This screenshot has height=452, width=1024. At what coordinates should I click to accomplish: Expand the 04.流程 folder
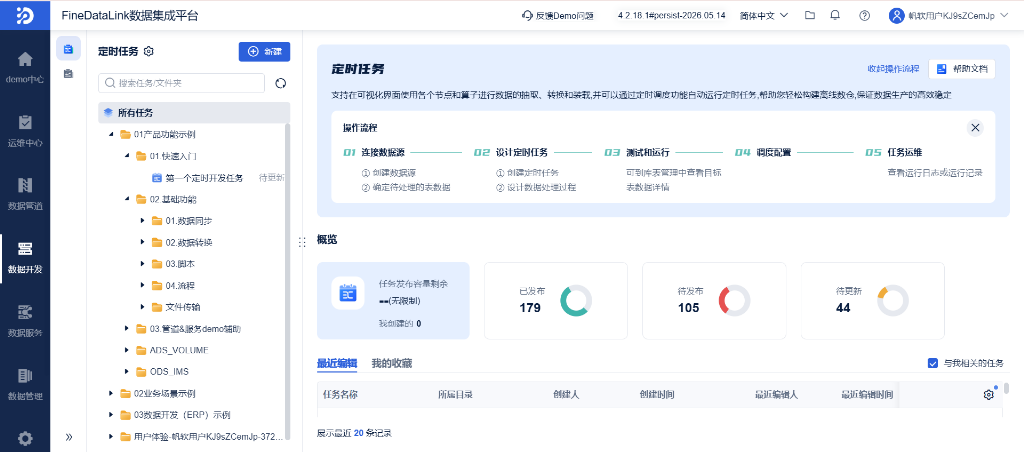pos(142,285)
